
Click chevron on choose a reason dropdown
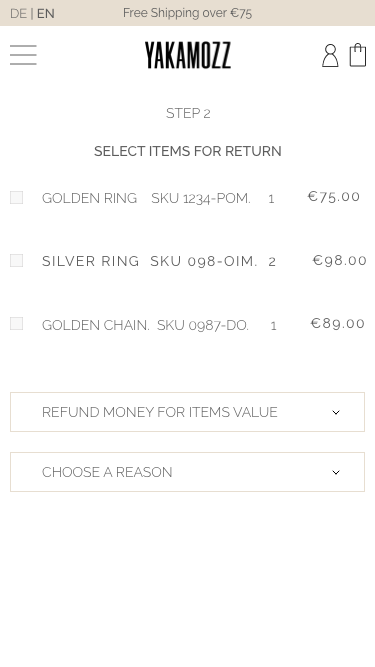pos(336,472)
